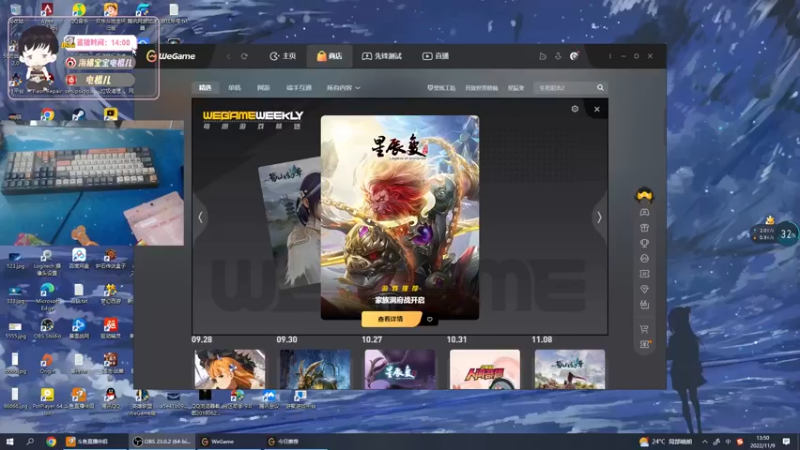Open the 单机 single-player category
800x450 pixels.
point(234,88)
